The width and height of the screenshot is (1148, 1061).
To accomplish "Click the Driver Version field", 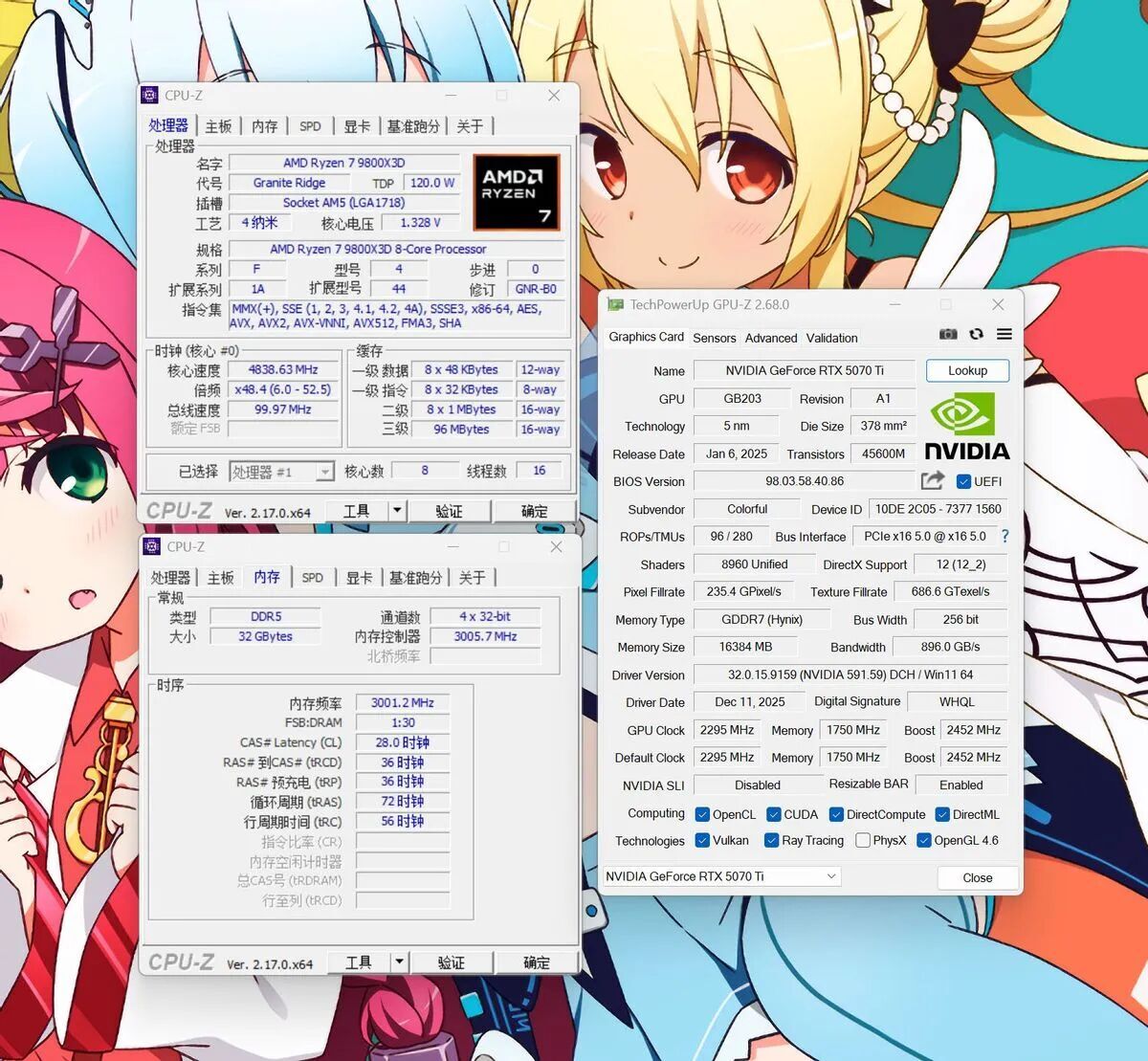I will (x=850, y=674).
